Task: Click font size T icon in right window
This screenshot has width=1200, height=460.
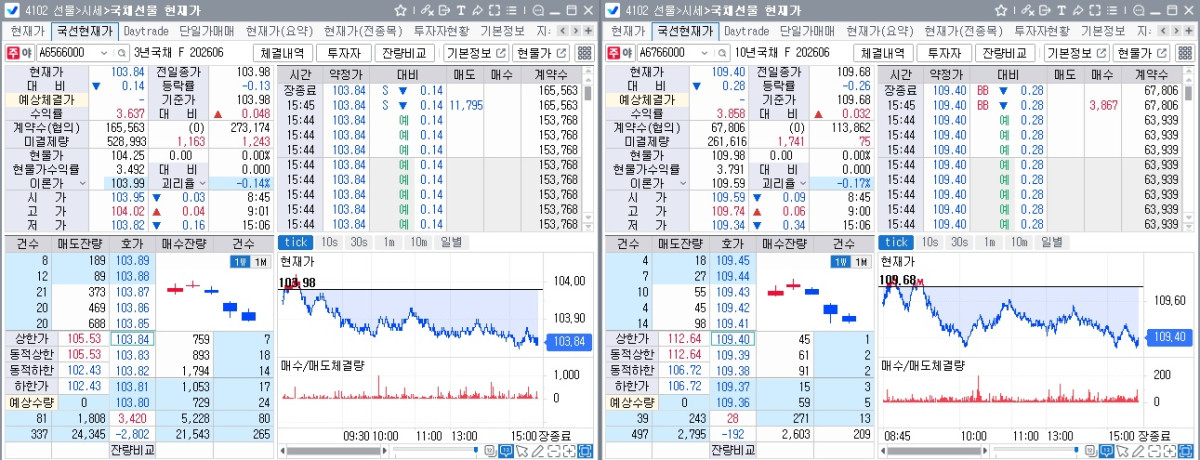Action: 1062,10
